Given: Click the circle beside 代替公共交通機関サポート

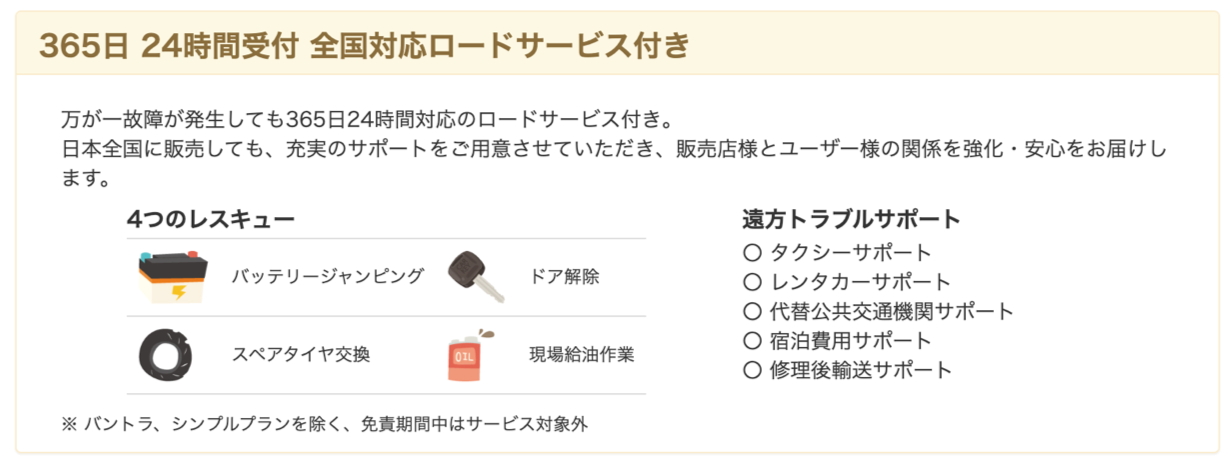Looking at the screenshot, I should (752, 311).
